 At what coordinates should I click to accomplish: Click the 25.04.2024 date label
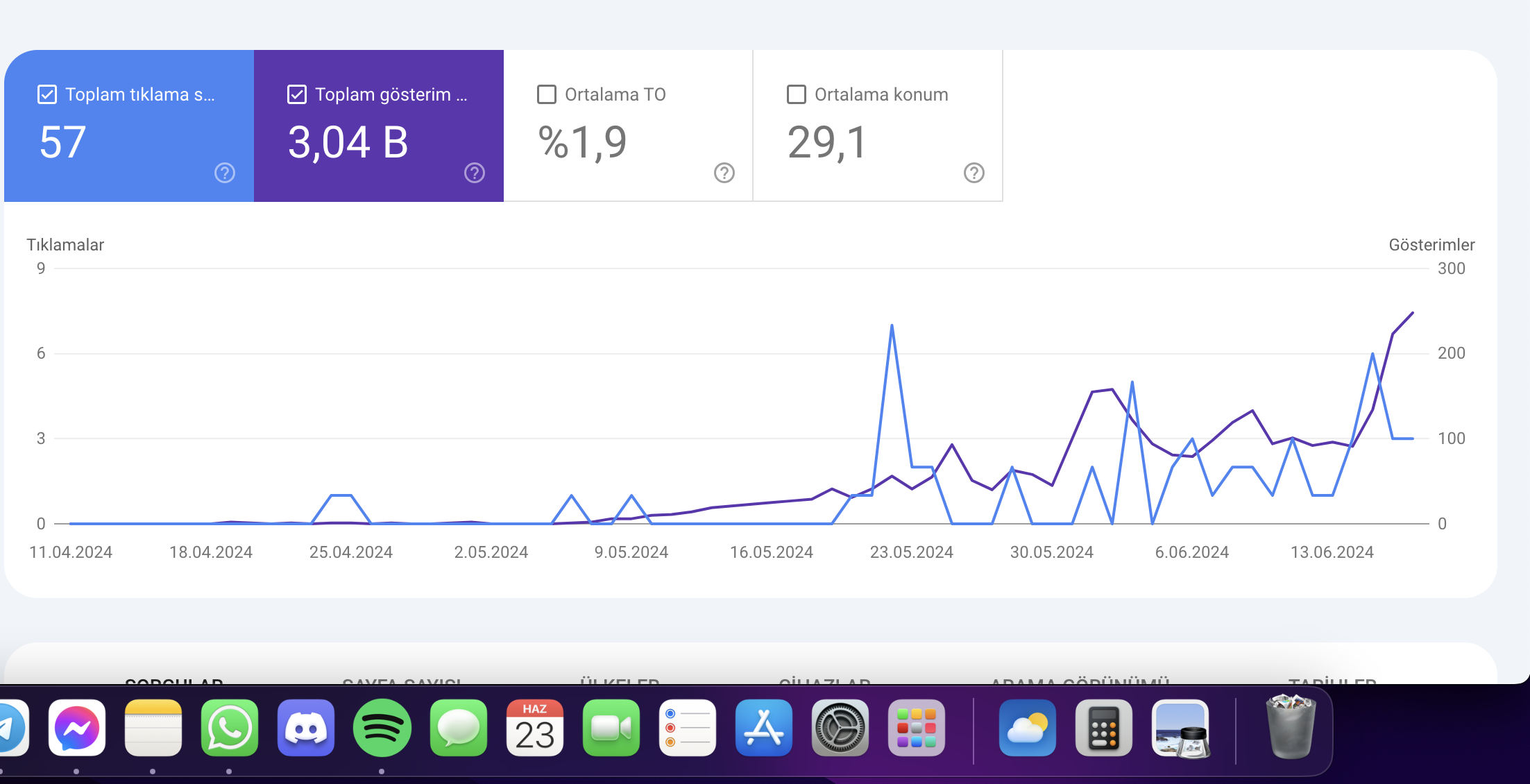click(x=351, y=552)
